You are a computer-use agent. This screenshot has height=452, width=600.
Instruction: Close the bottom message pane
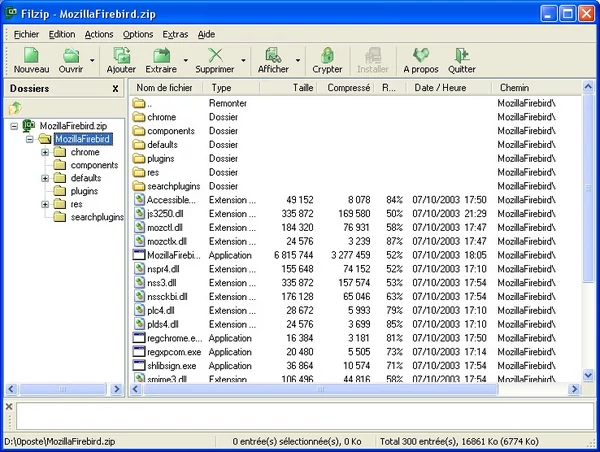[x=9, y=406]
